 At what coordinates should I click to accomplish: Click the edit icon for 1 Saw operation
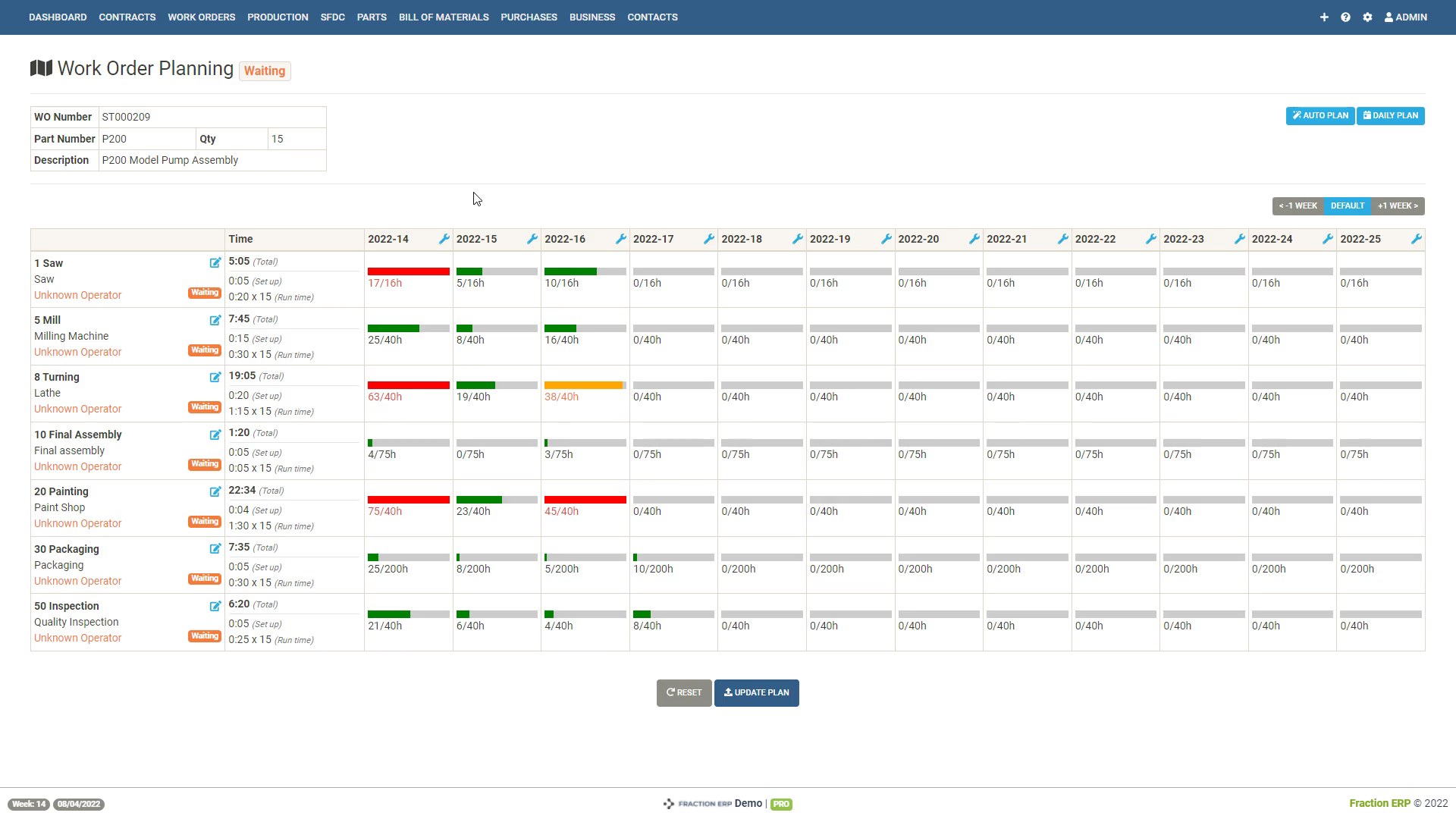215,263
